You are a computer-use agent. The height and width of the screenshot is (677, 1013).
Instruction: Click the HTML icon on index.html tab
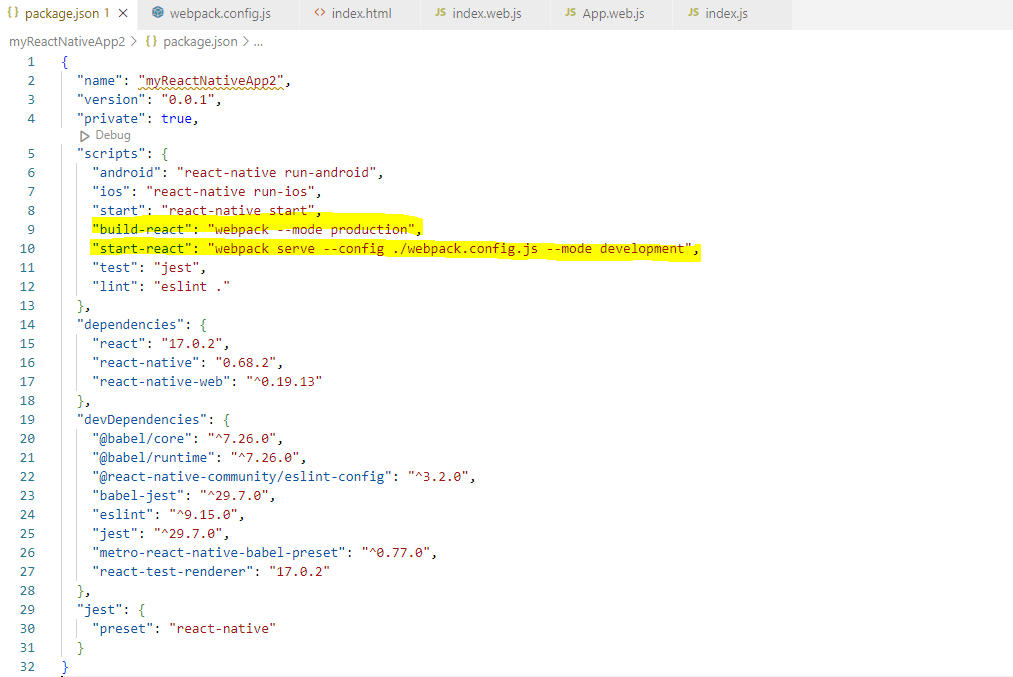pos(319,12)
